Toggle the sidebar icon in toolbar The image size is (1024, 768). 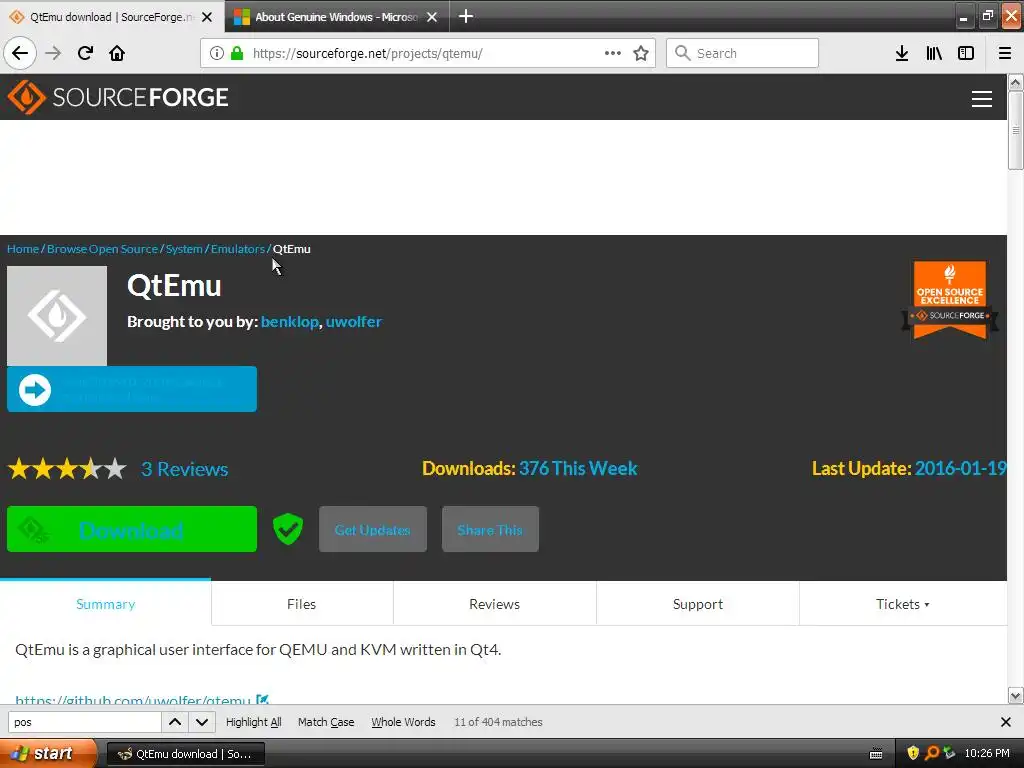click(x=966, y=53)
